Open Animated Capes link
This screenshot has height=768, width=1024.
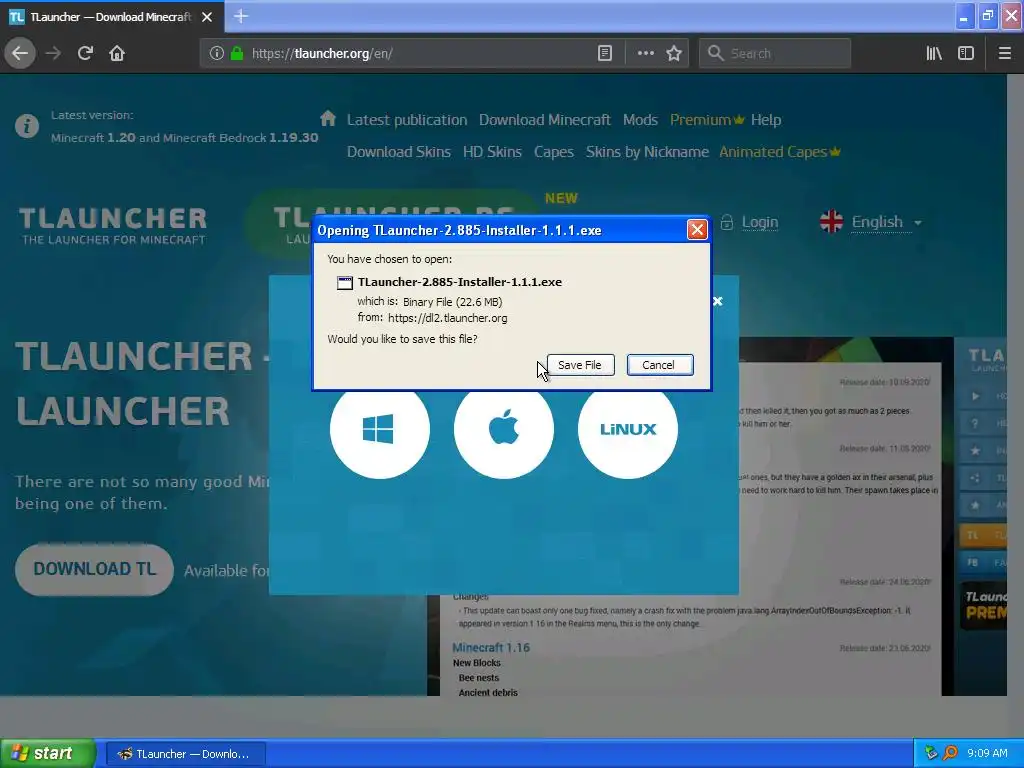point(780,152)
